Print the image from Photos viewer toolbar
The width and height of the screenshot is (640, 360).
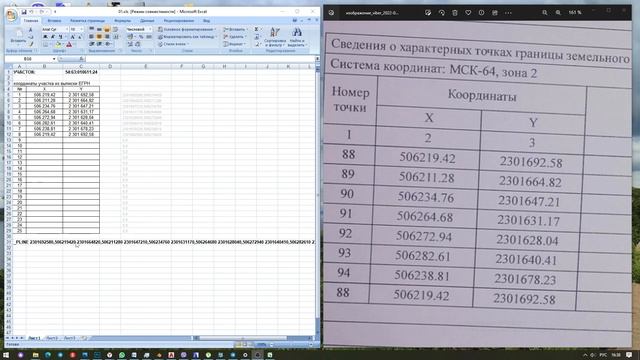click(x=495, y=13)
